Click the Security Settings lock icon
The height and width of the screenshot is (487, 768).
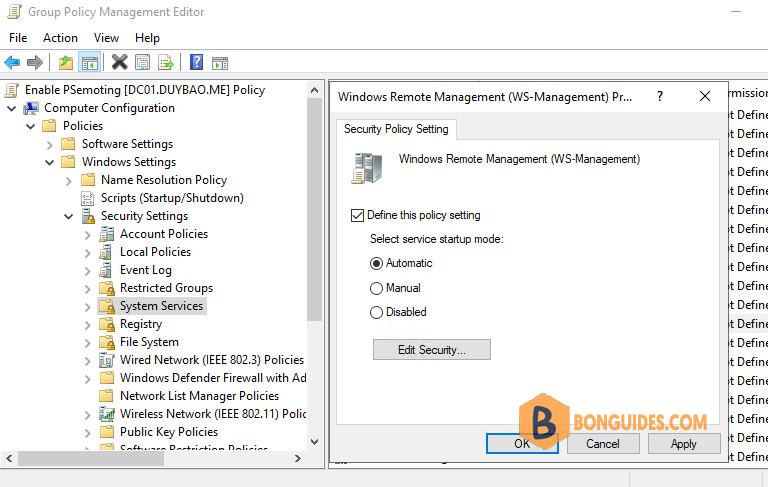click(x=88, y=216)
